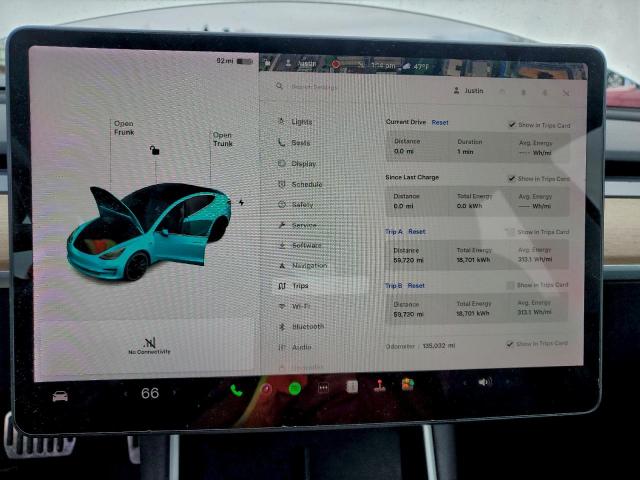This screenshot has height=480, width=640.
Task: Open car controls via car icon
Action: (60, 396)
